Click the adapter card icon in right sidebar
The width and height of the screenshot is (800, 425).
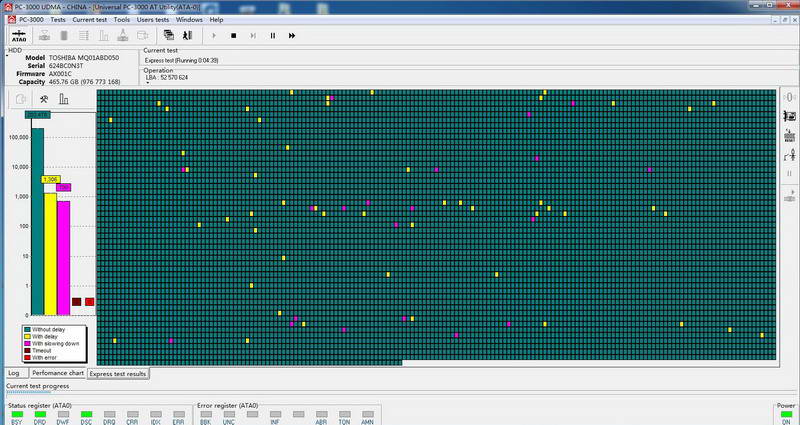790,116
